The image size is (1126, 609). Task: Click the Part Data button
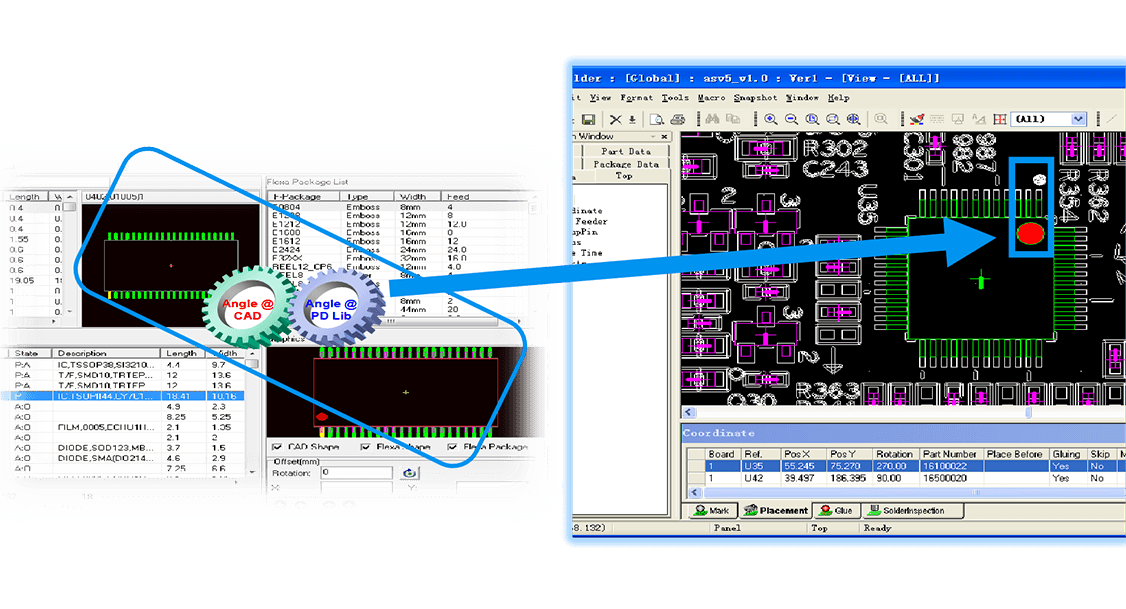click(625, 152)
